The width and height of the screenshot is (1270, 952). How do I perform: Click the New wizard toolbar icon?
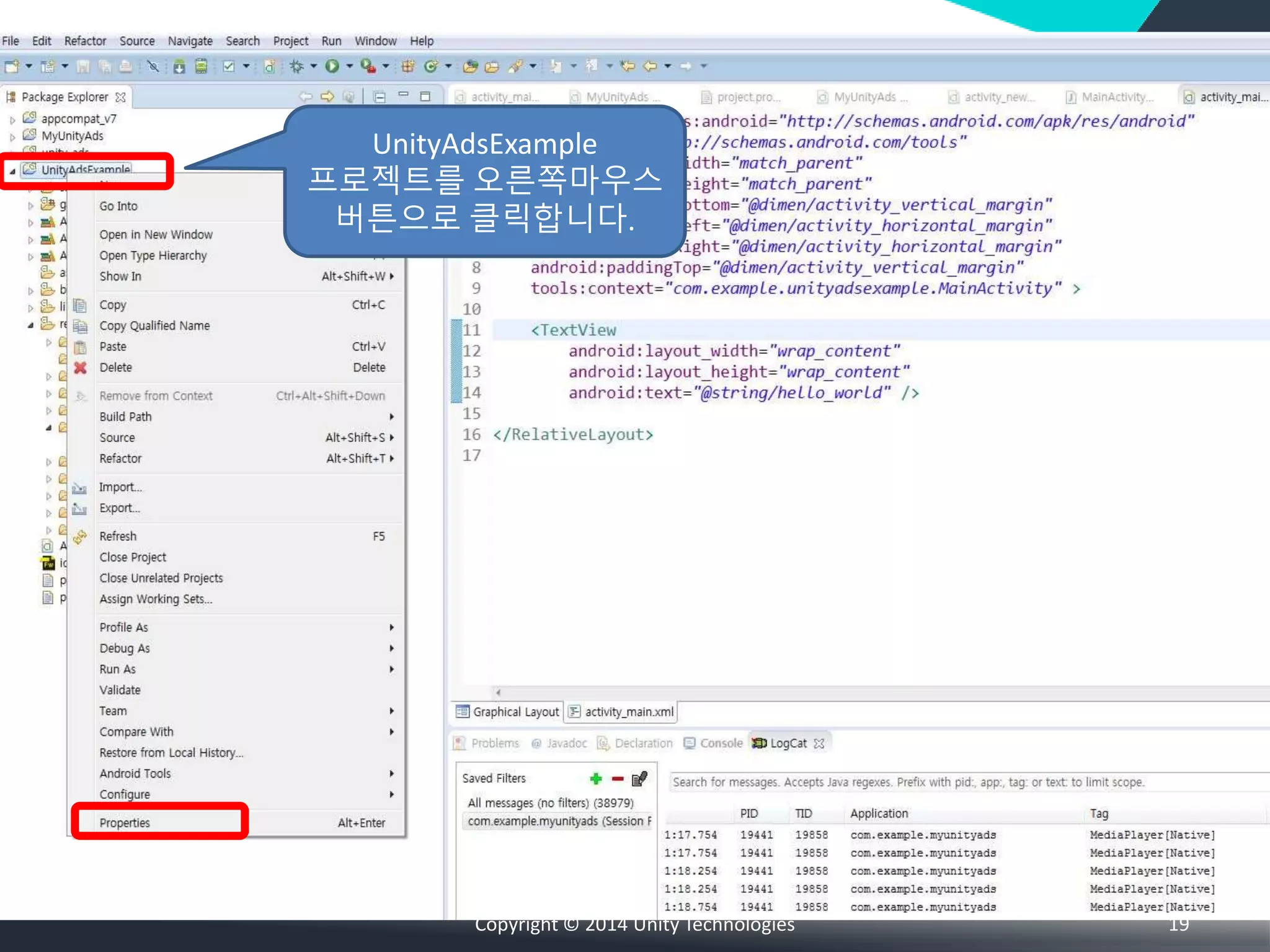click(x=11, y=66)
